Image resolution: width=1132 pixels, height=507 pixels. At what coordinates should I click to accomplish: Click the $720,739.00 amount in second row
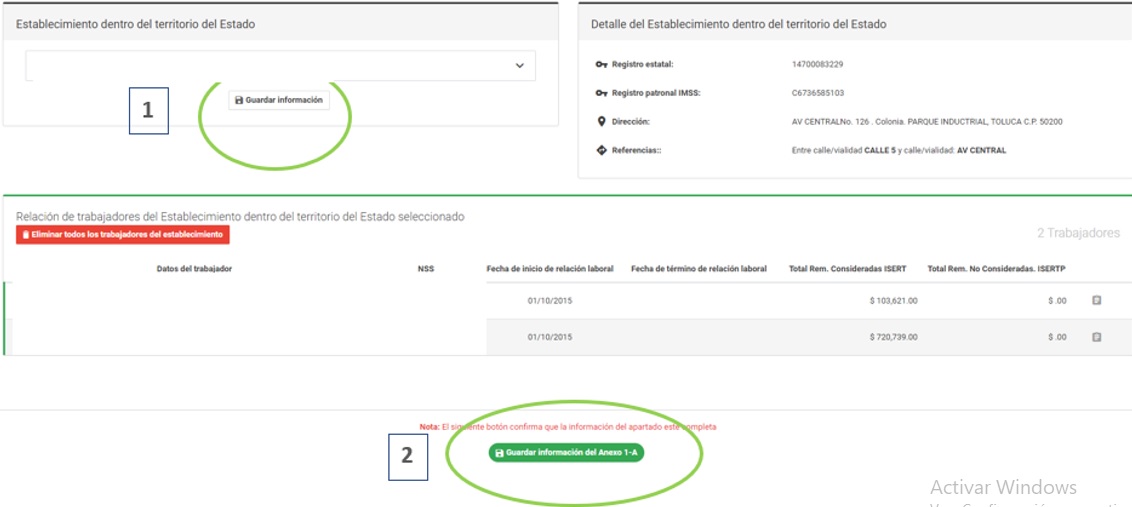893,337
